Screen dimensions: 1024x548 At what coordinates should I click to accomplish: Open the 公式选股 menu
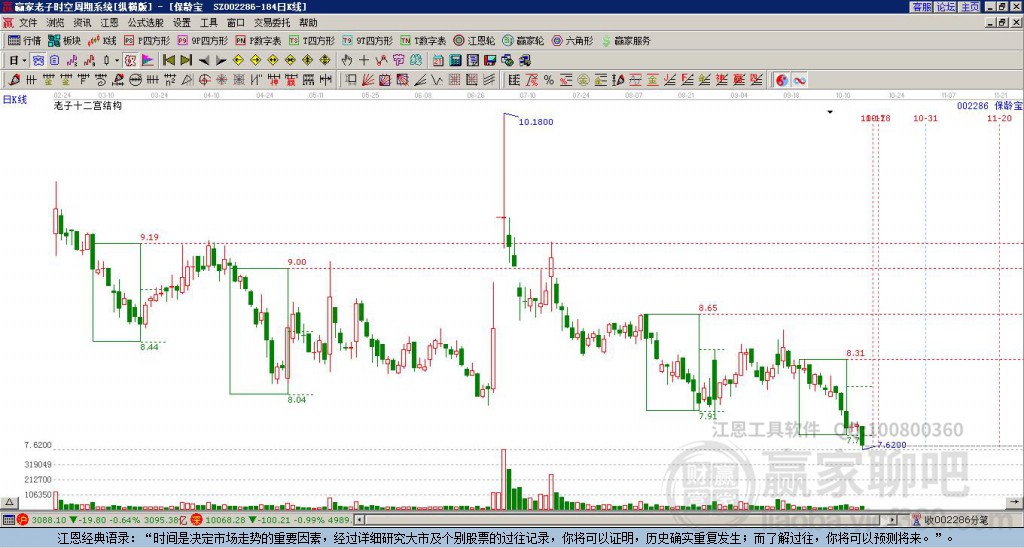coord(146,23)
